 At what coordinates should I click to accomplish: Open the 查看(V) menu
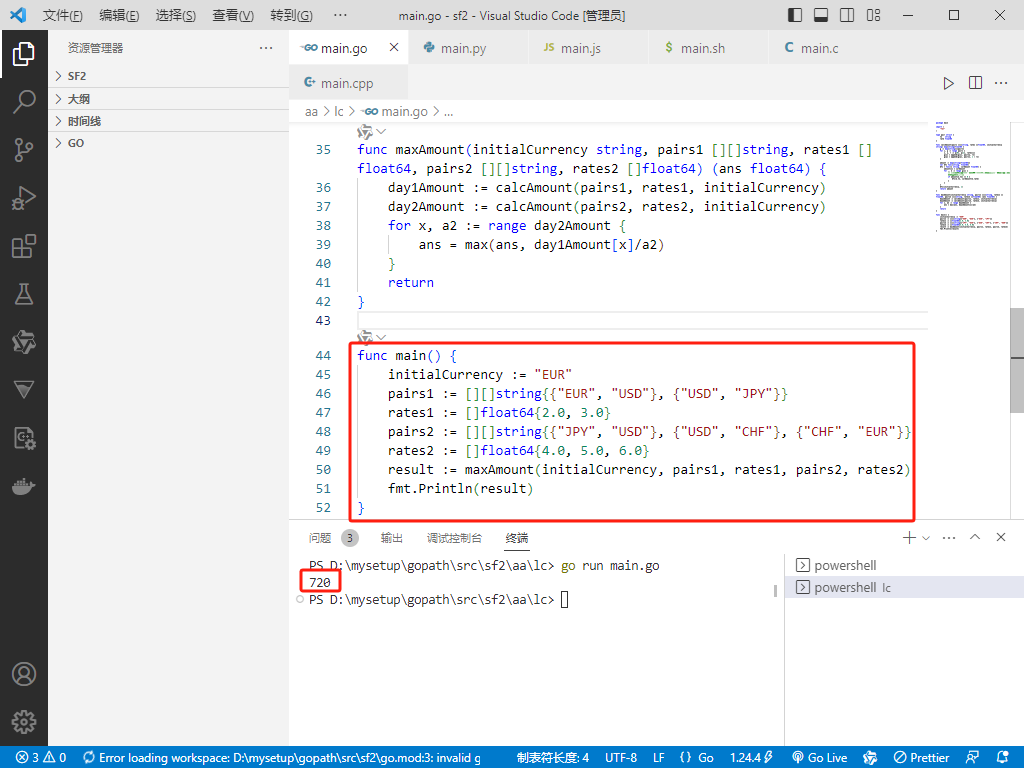[233, 15]
